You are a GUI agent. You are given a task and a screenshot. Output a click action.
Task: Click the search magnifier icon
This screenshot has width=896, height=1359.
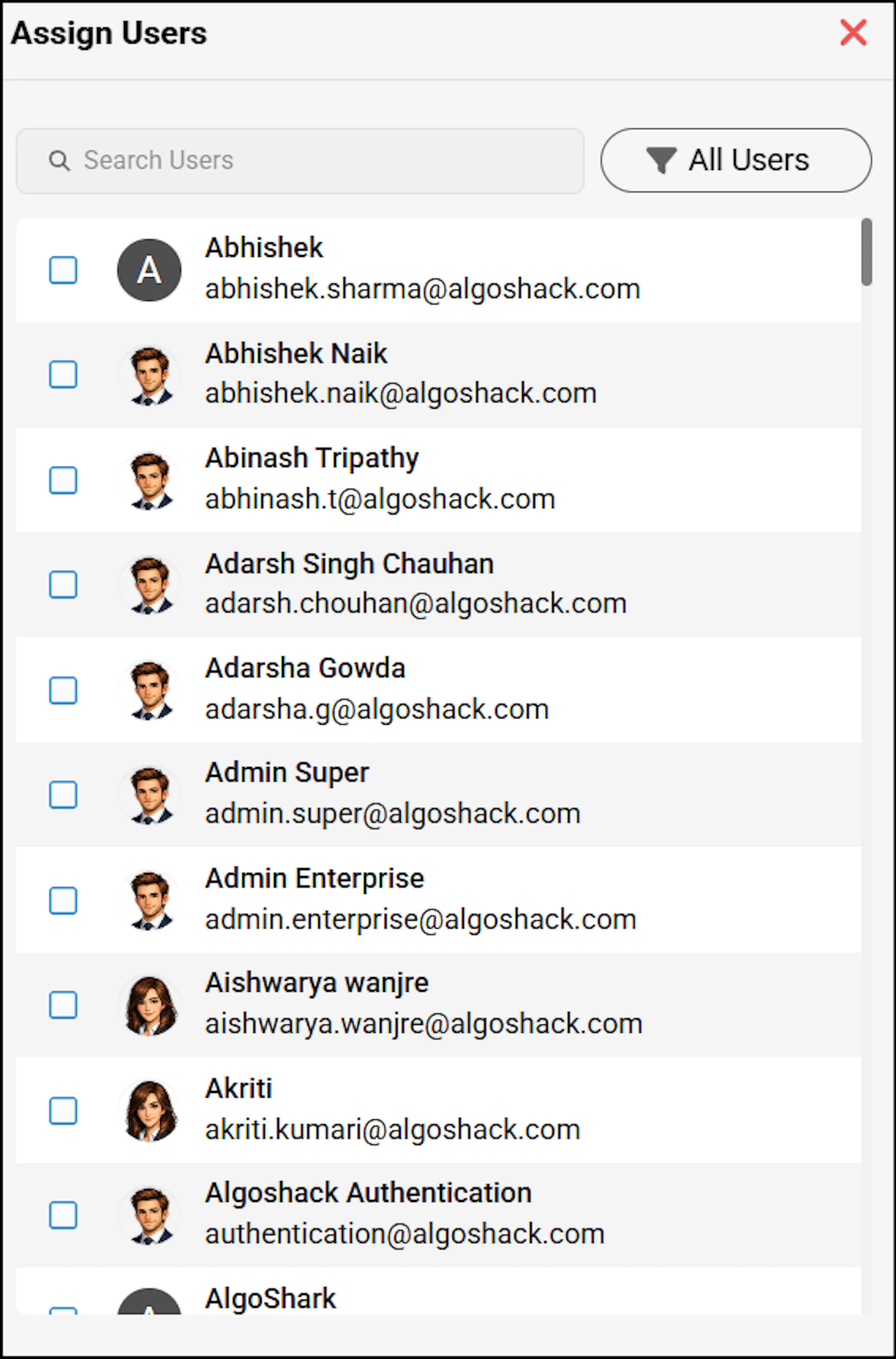tap(59, 161)
